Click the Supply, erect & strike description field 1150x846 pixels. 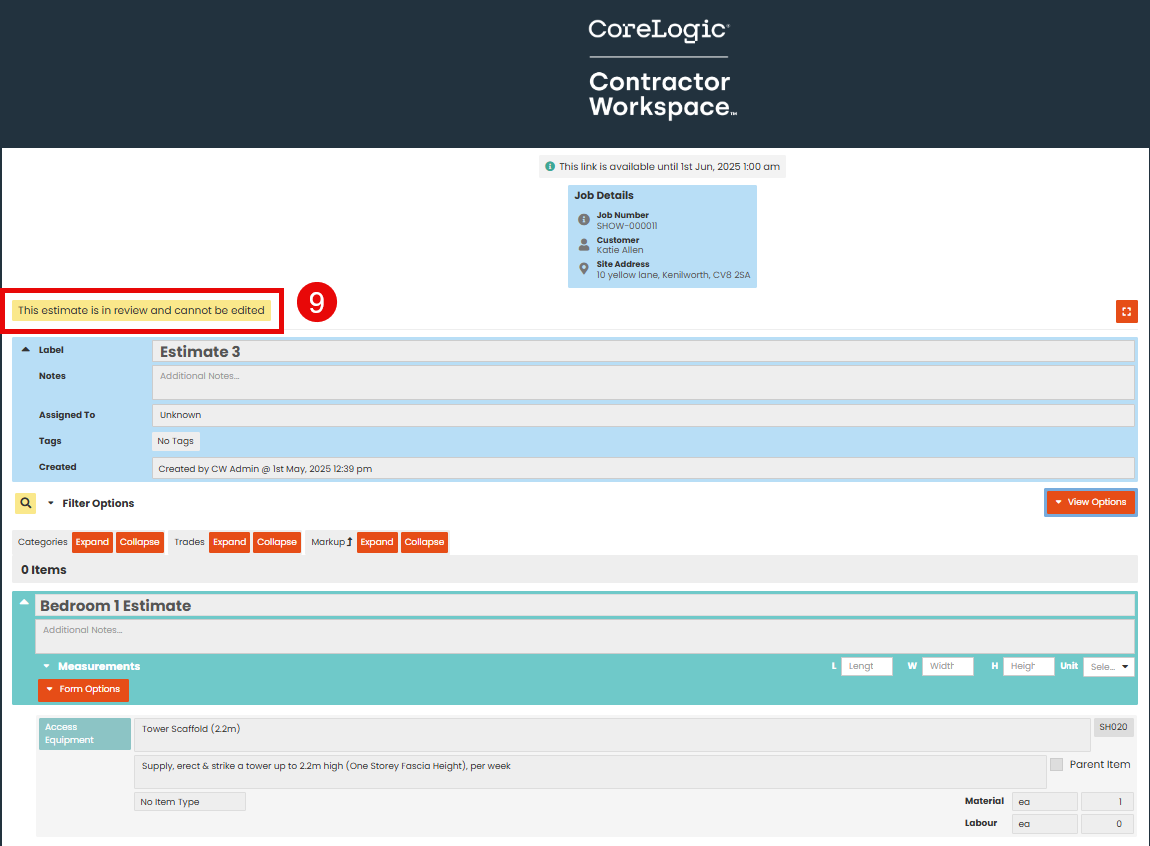[590, 772]
